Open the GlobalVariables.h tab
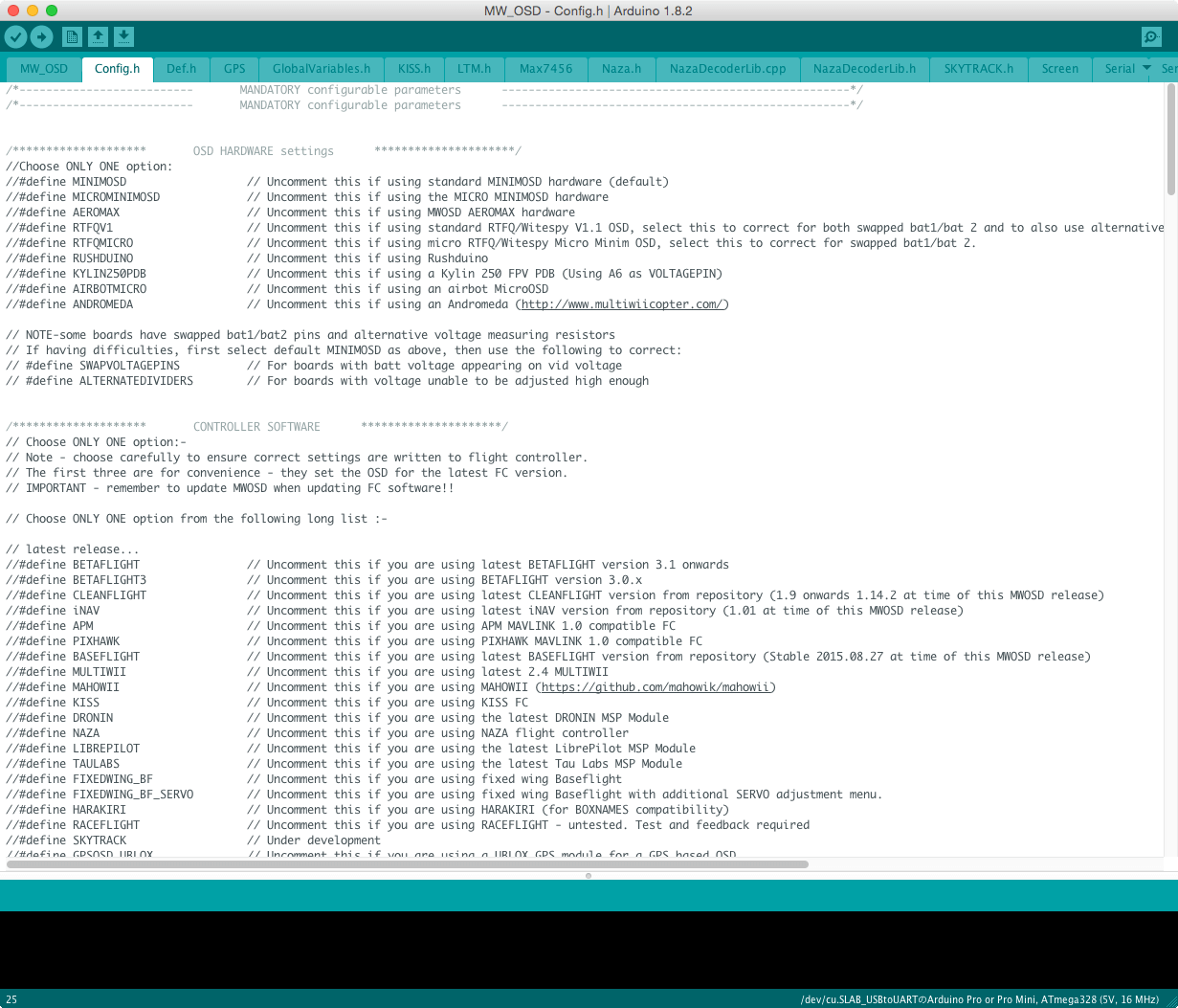 pyautogui.click(x=322, y=69)
